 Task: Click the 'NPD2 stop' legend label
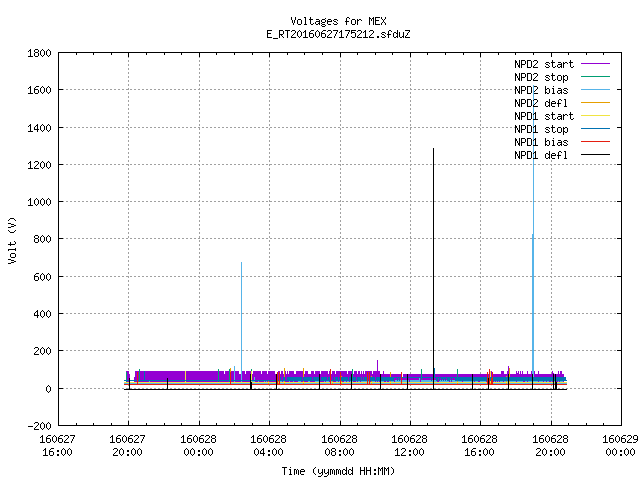coord(541,77)
